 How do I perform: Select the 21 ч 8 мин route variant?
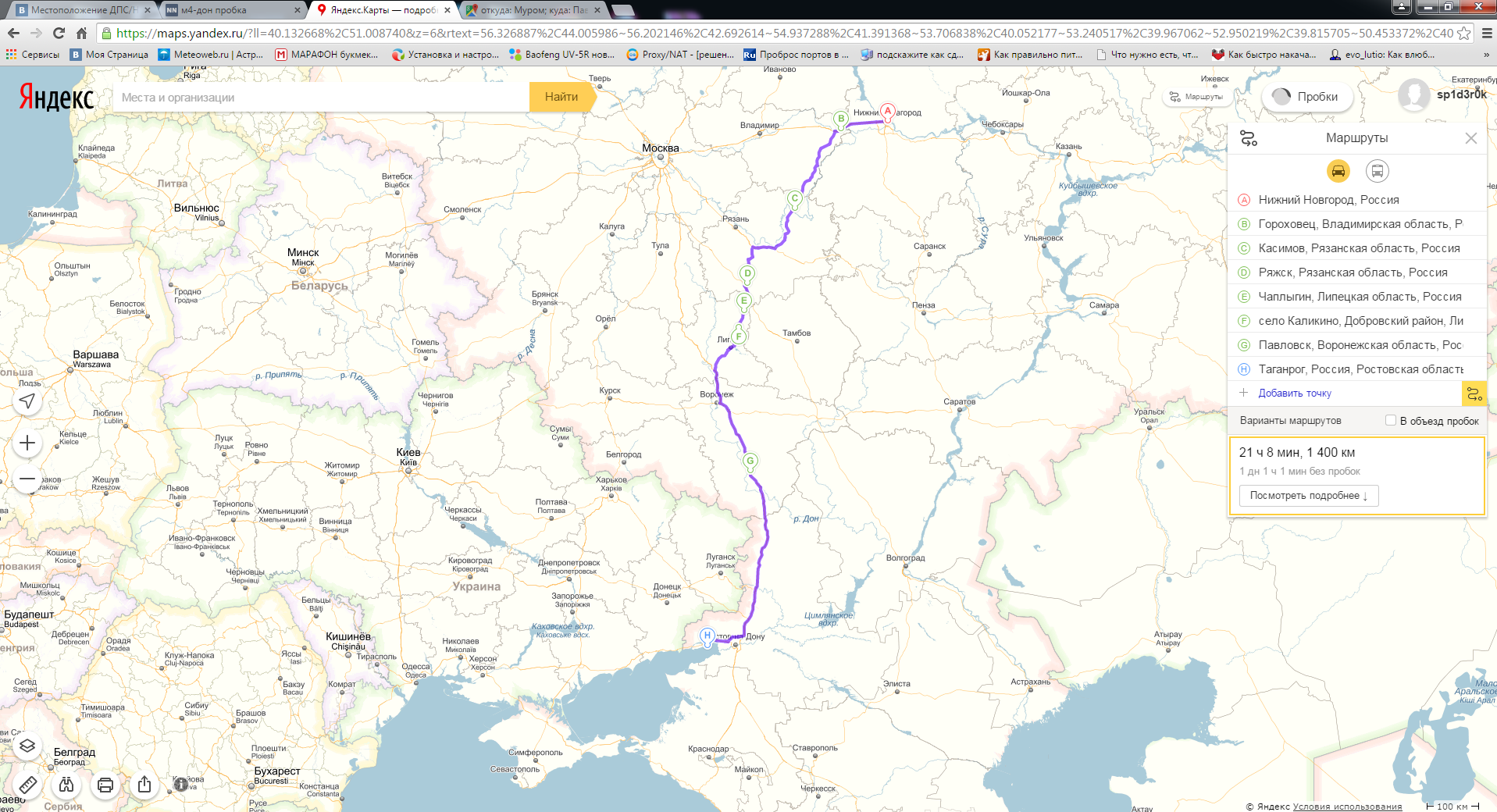pos(1357,475)
